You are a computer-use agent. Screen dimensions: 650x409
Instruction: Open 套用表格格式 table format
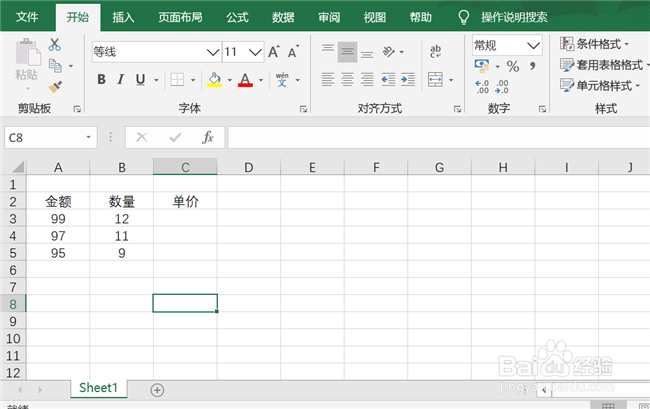[x=604, y=65]
